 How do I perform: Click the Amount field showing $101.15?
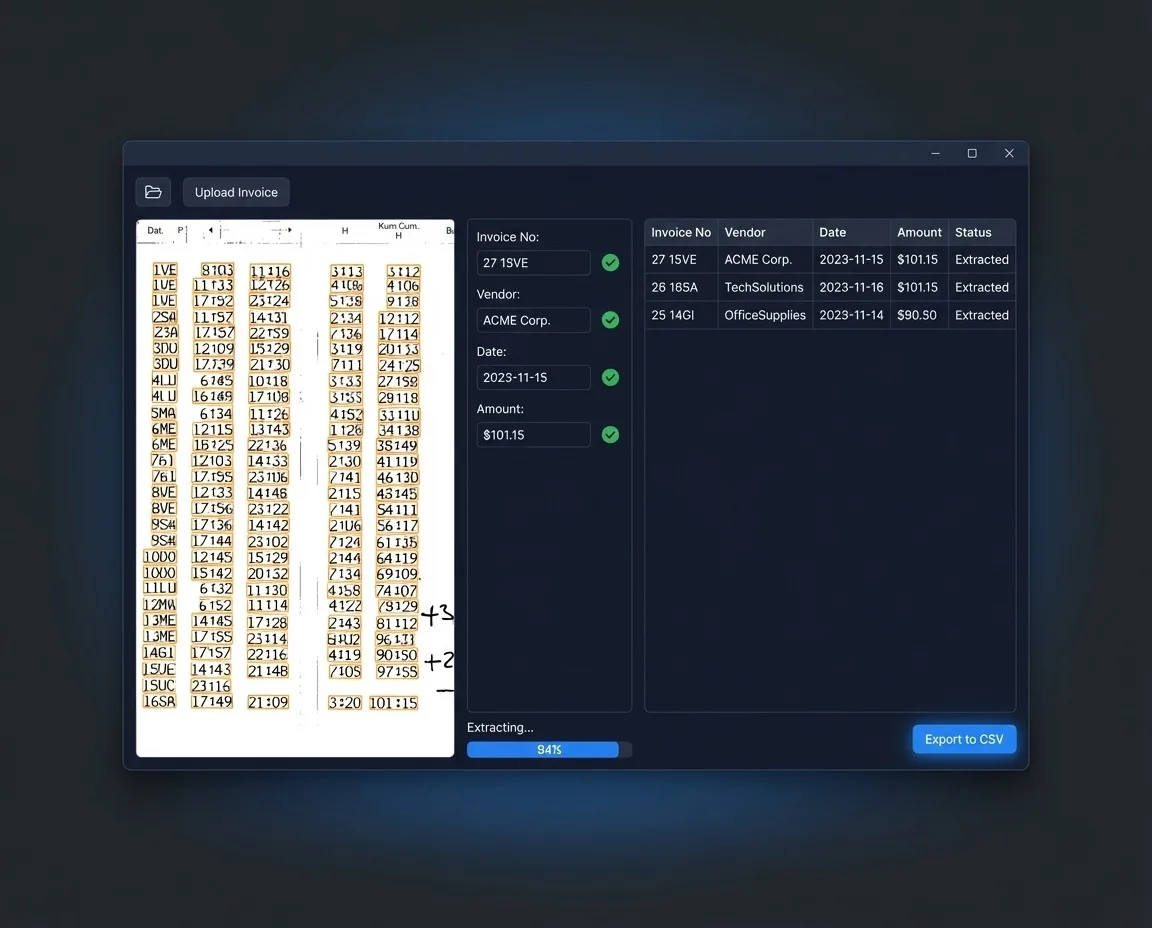[533, 434]
